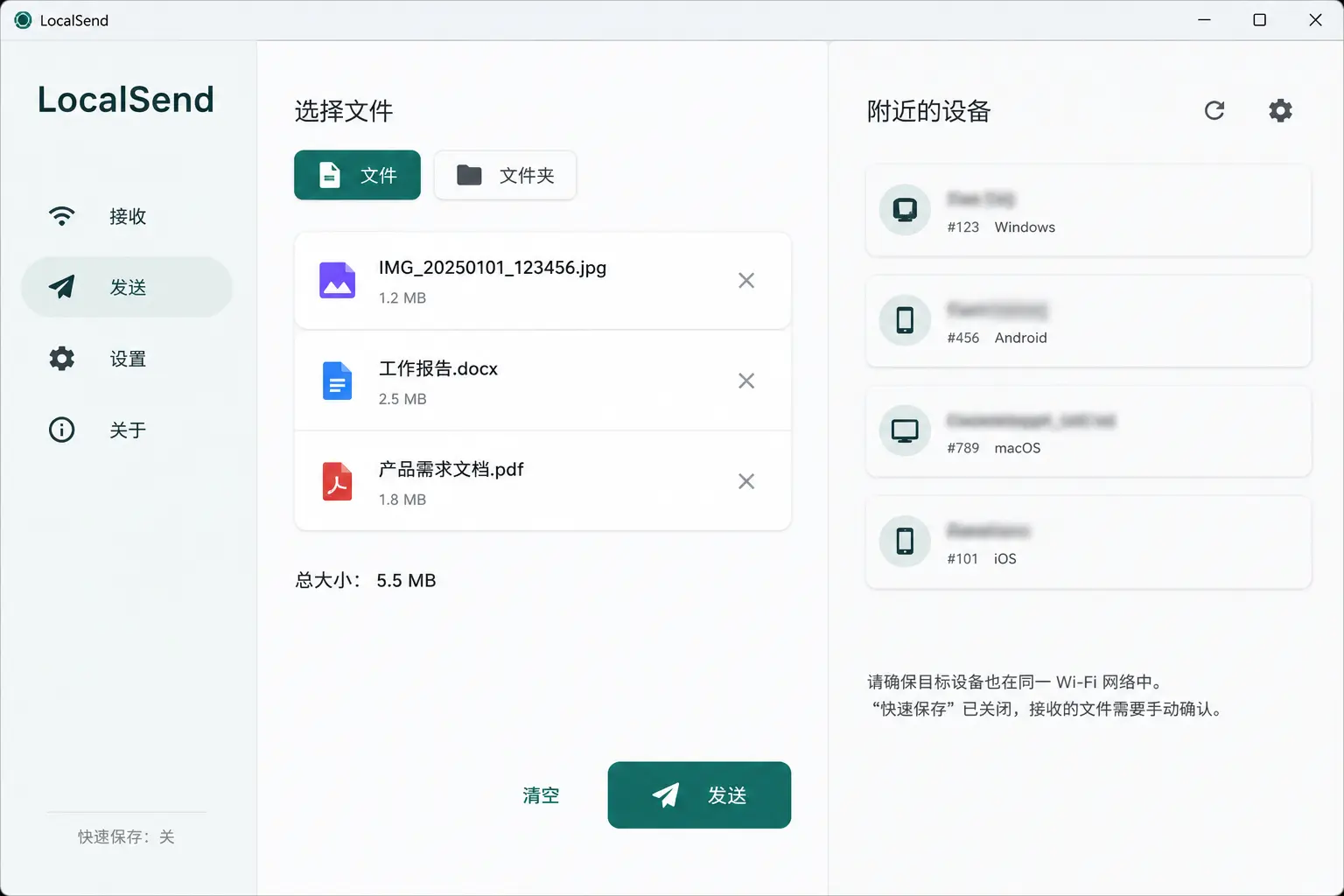Click the phone icon of the Android device

tap(905, 320)
